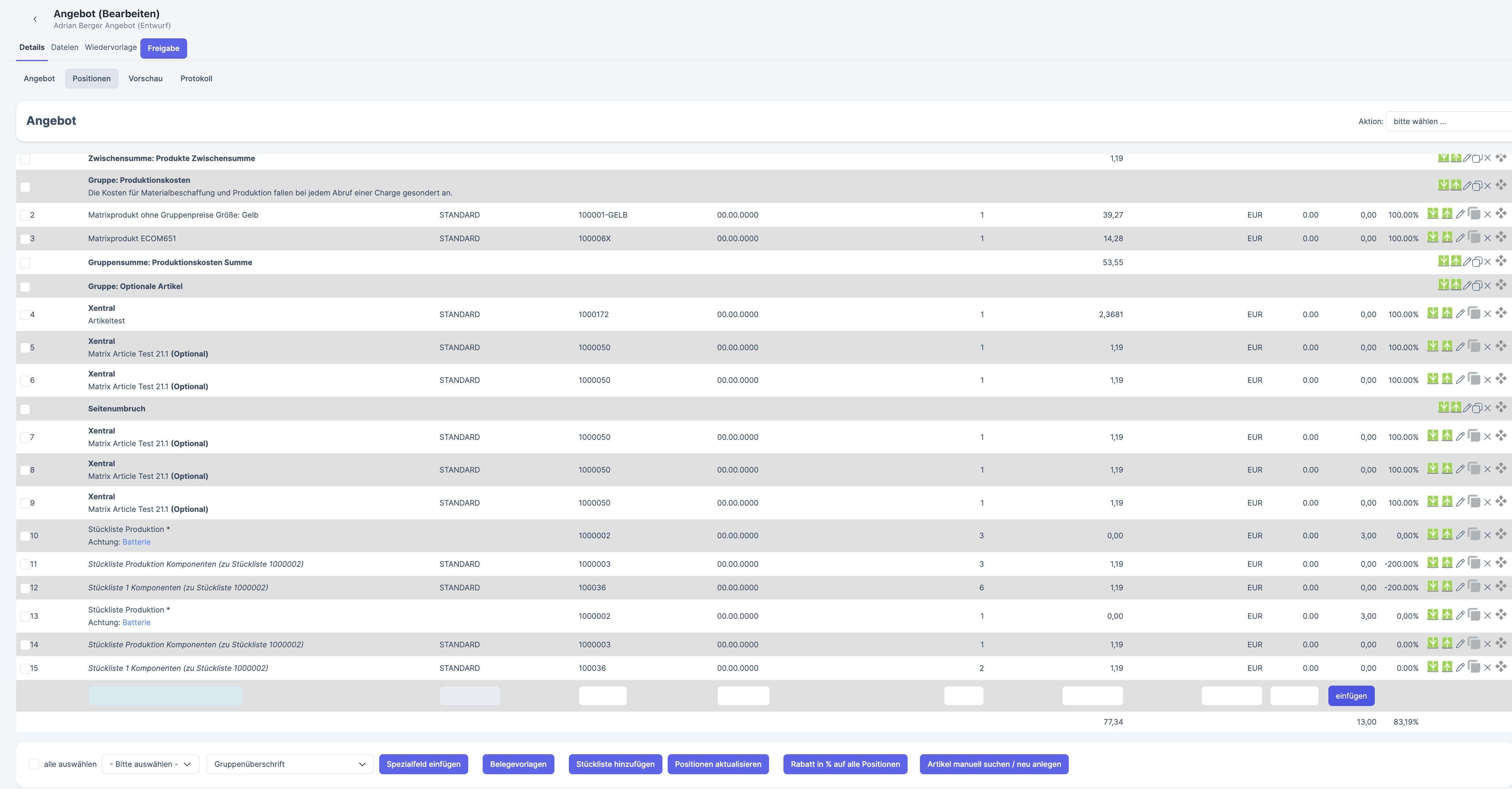Viewport: 1512px width, 789px height.
Task: Edit the Gruppe: Optionale Artikel row
Action: (x=1467, y=286)
